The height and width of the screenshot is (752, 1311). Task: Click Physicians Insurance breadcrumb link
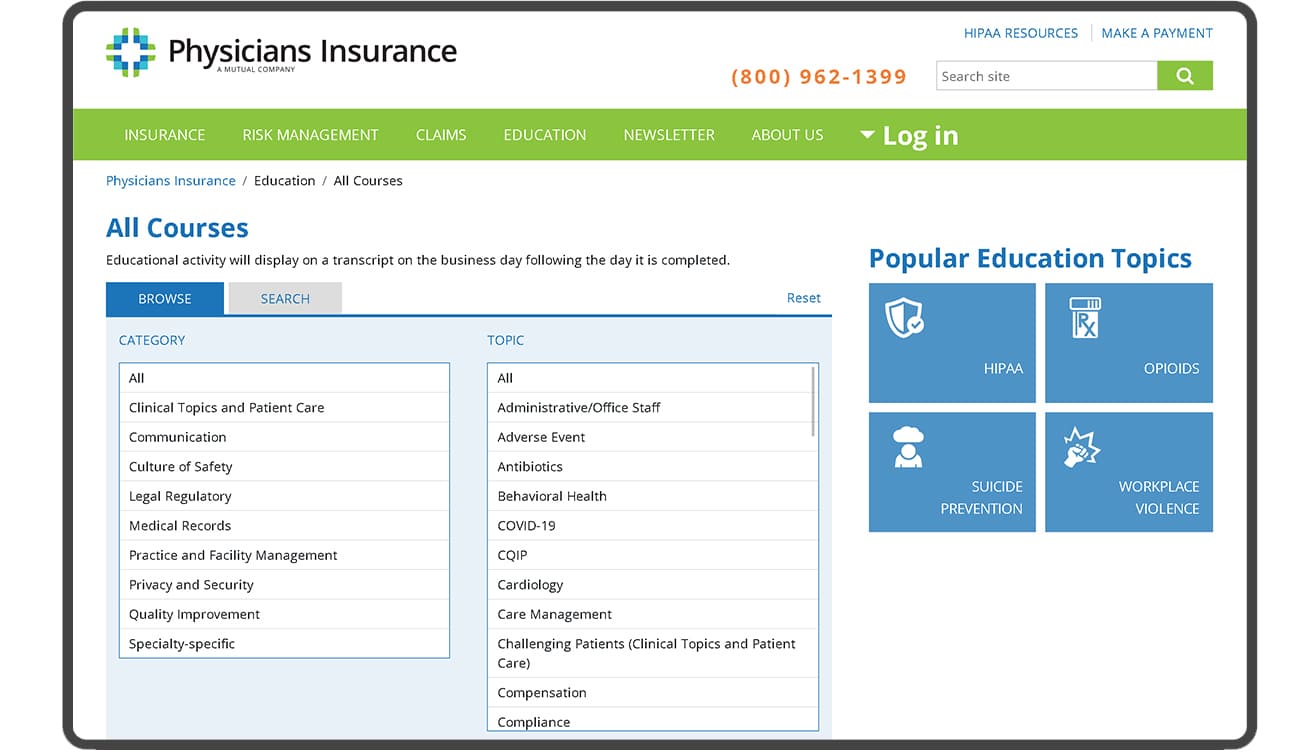coord(171,181)
